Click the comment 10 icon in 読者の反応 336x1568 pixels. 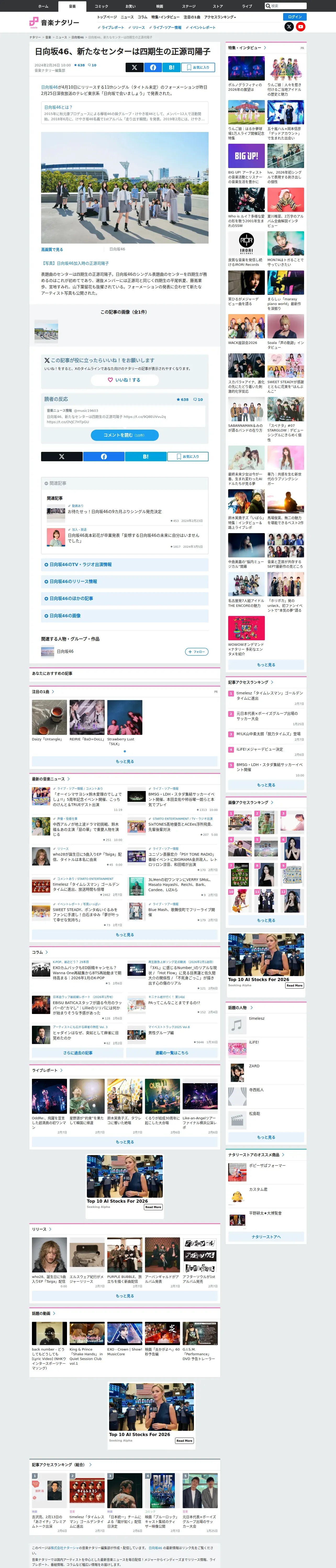point(198,400)
